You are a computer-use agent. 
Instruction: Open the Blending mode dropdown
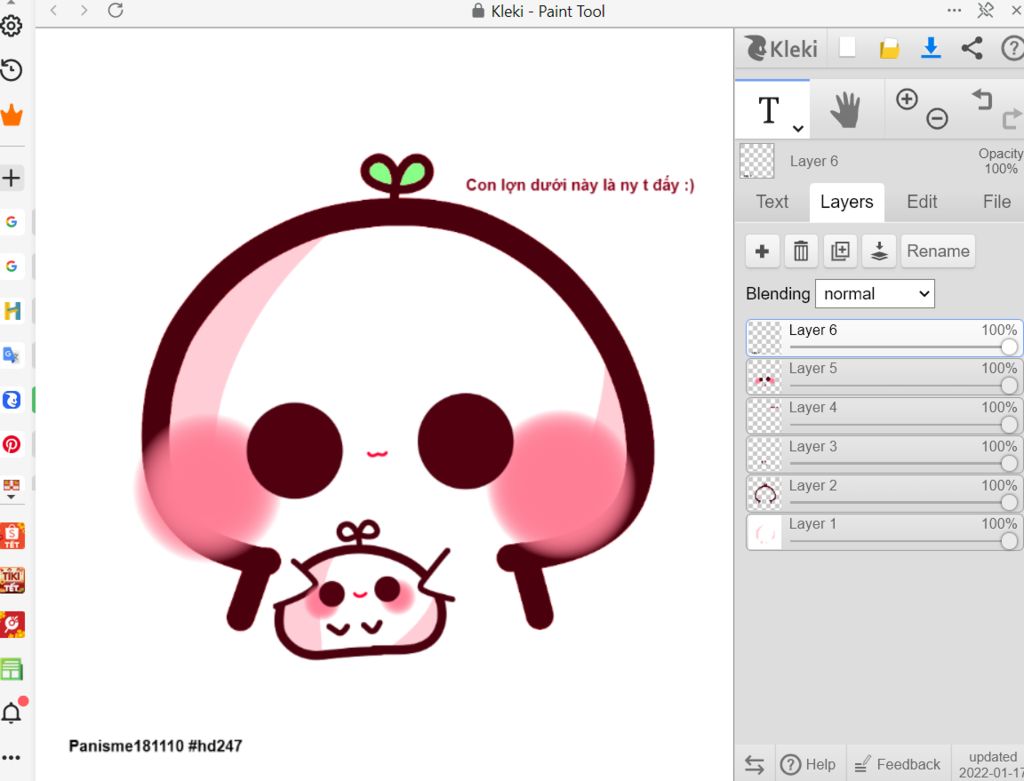click(874, 294)
